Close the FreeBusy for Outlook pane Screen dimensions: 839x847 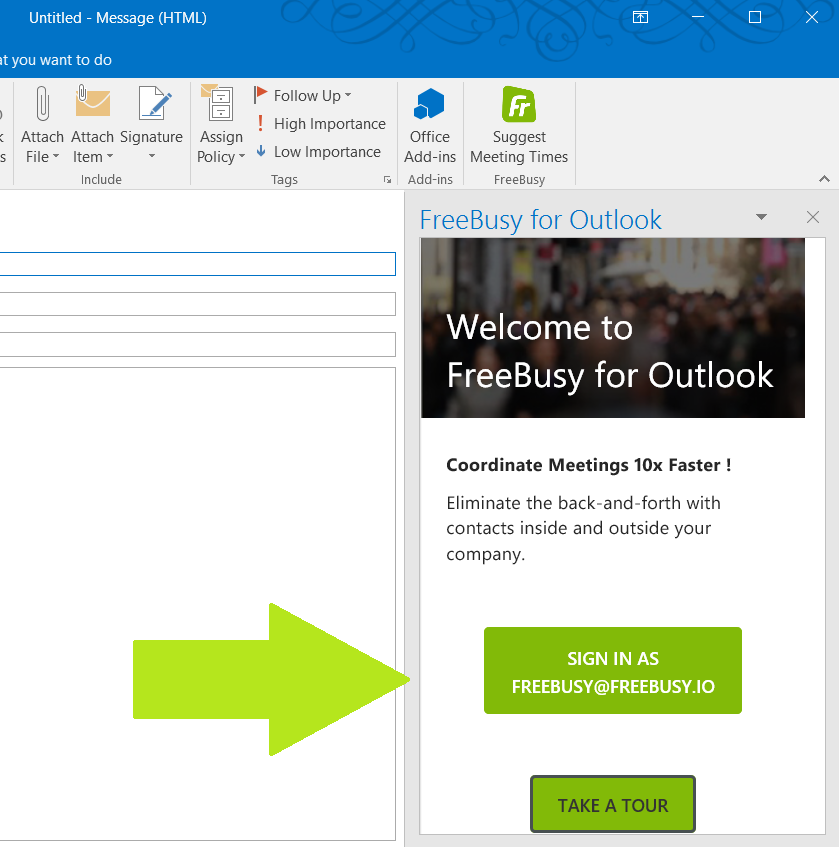(813, 217)
